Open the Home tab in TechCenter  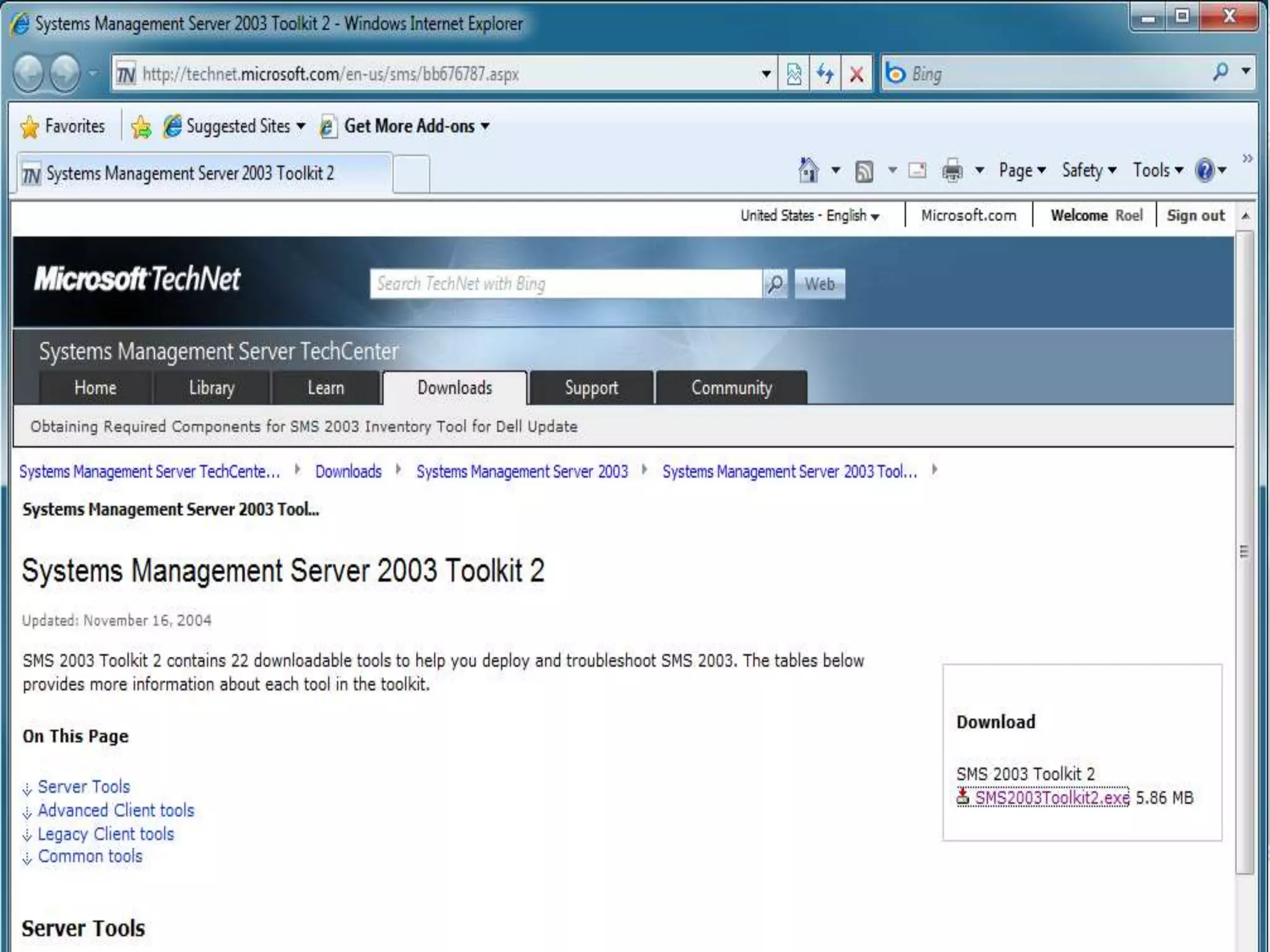point(95,388)
